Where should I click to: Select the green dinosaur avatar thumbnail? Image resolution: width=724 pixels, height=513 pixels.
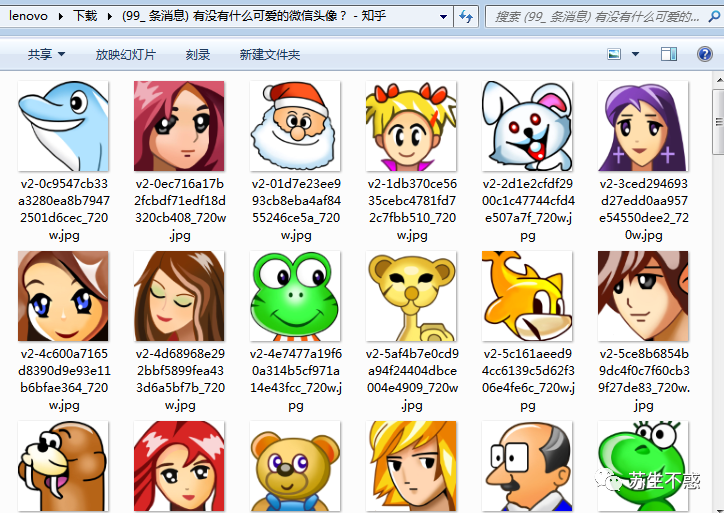[643, 466]
